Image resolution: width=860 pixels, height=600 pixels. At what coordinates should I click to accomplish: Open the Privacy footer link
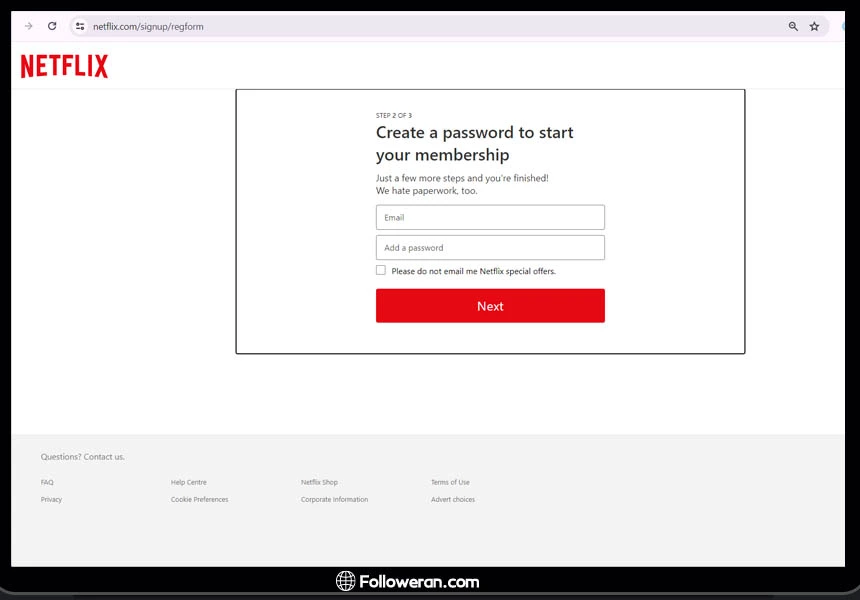51,499
